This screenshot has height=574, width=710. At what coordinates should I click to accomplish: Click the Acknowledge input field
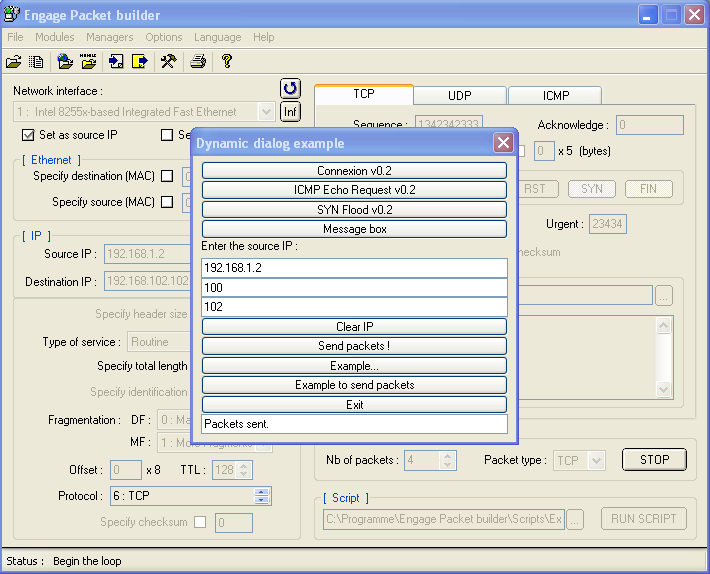pyautogui.click(x=649, y=125)
